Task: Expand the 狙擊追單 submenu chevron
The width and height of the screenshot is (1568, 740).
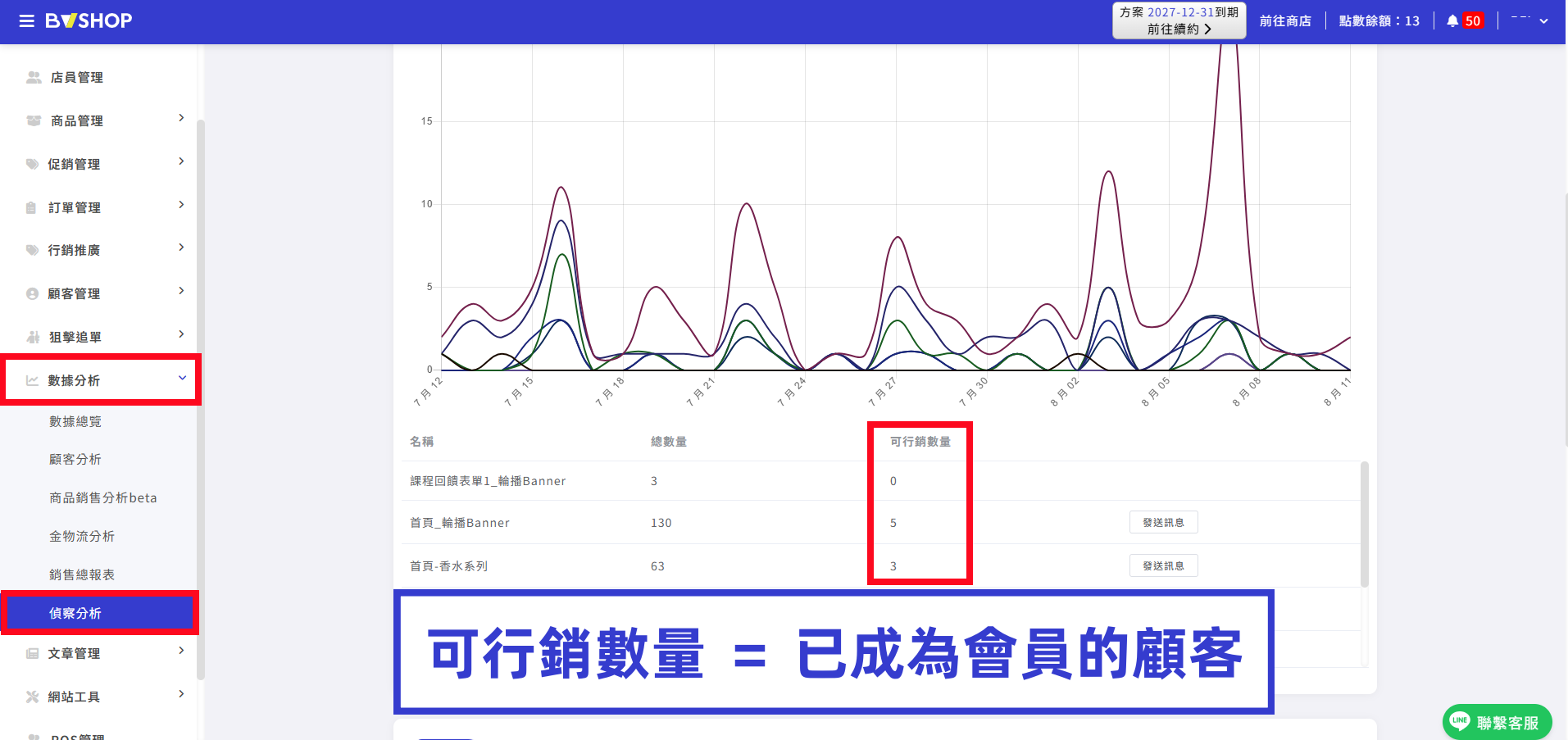Action: pyautogui.click(x=181, y=334)
